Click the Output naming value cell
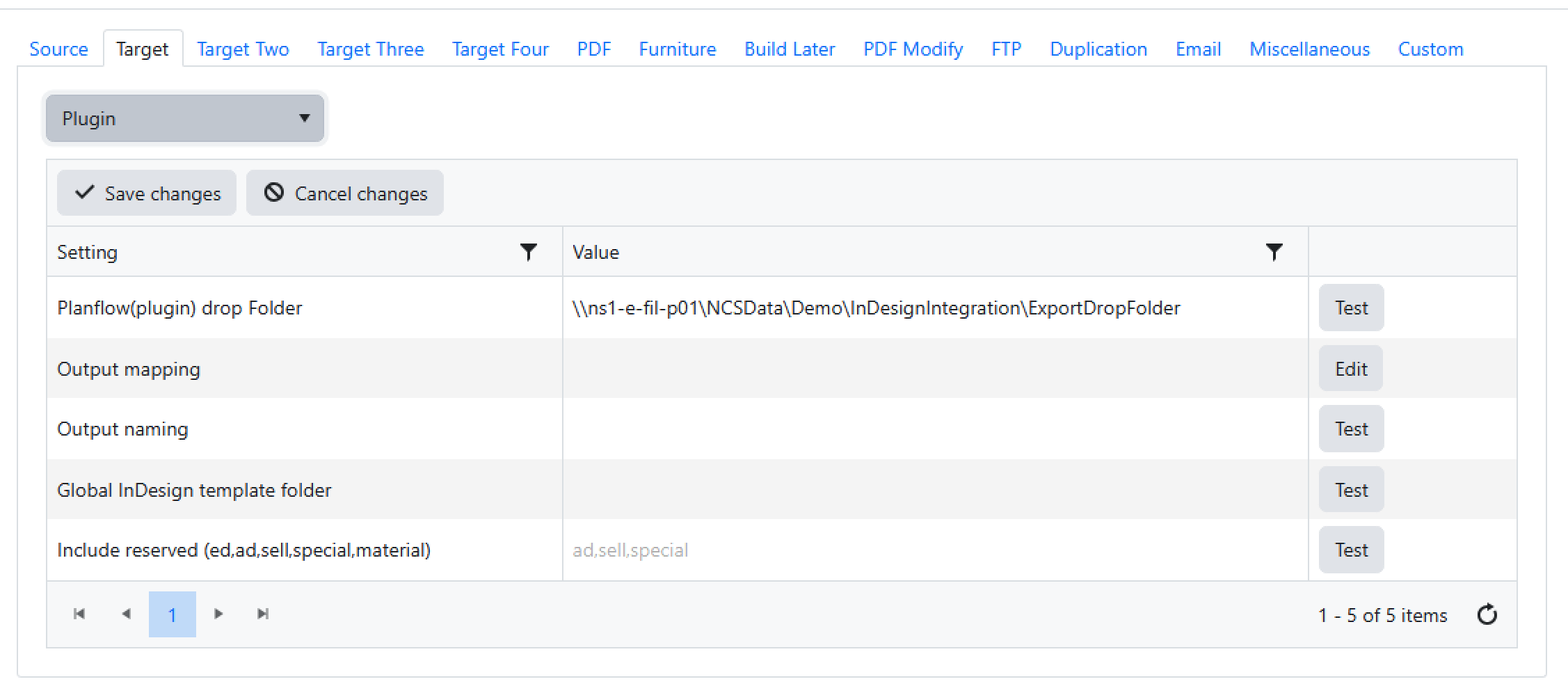This screenshot has width=1568, height=693. [x=934, y=429]
